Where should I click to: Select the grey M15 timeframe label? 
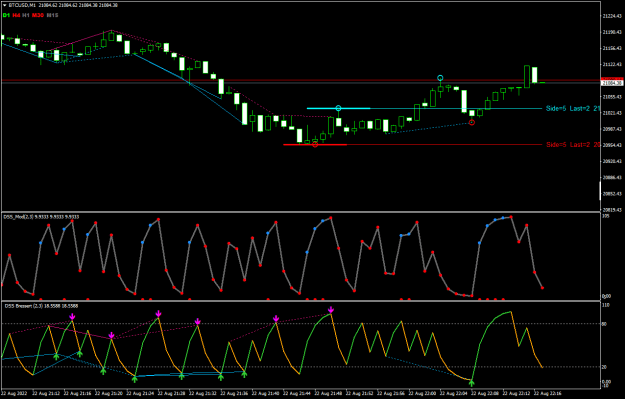[52, 15]
